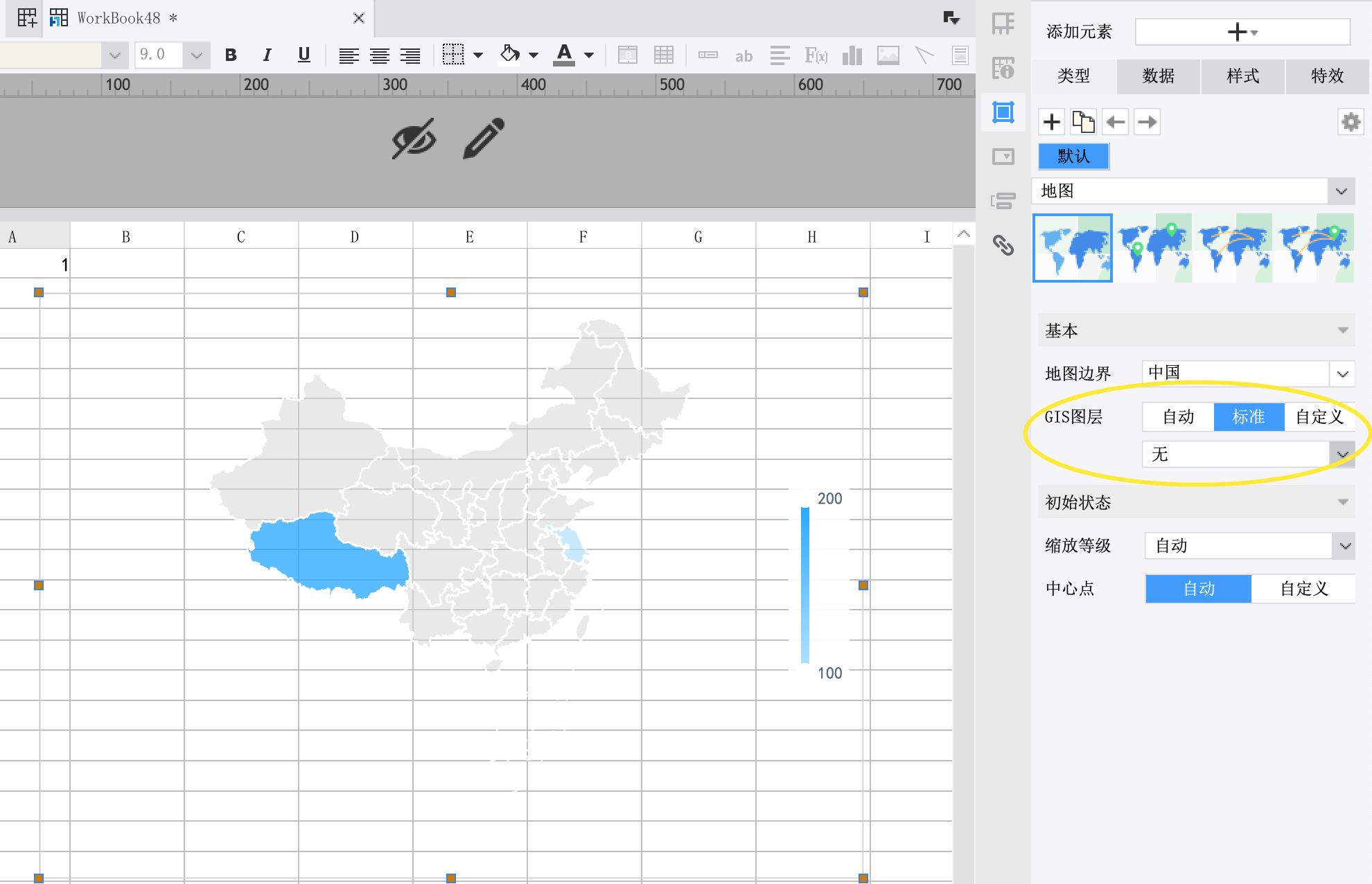Click the left arrow move icon
Image resolution: width=1372 pixels, height=884 pixels.
tap(1115, 122)
